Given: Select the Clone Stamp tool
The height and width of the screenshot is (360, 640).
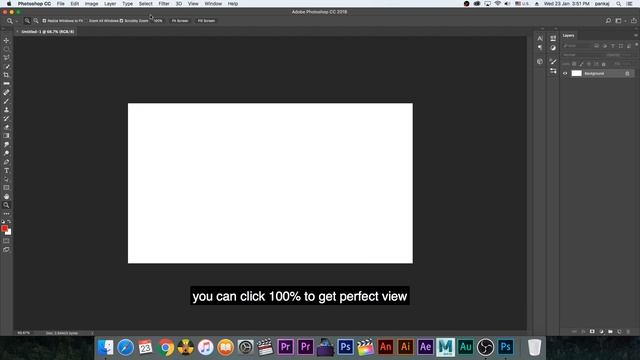Looking at the screenshot, I should pos(6,109).
